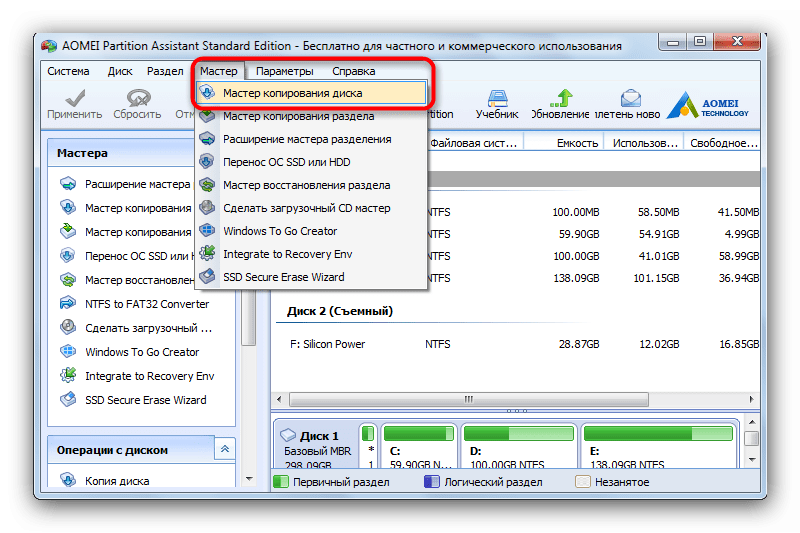Screen dimensions: 800x533
Task: Click sidebar scroll down arrow
Action: point(249,479)
